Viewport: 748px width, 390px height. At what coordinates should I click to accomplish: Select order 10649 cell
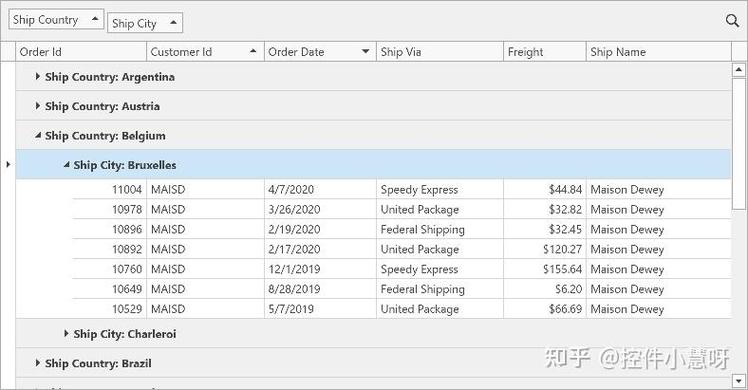(110, 289)
